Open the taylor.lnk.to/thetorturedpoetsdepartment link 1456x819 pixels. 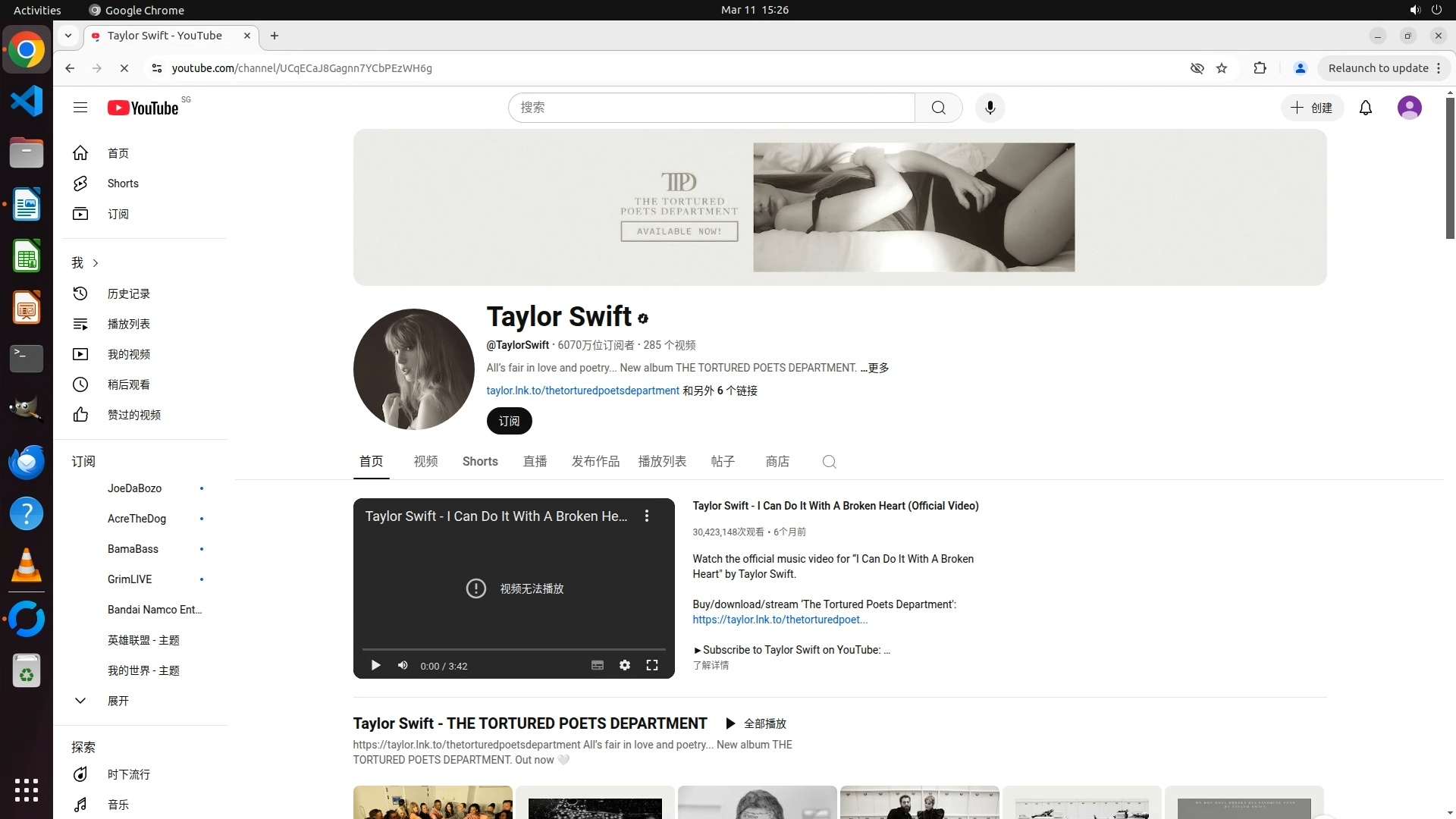[x=582, y=391]
